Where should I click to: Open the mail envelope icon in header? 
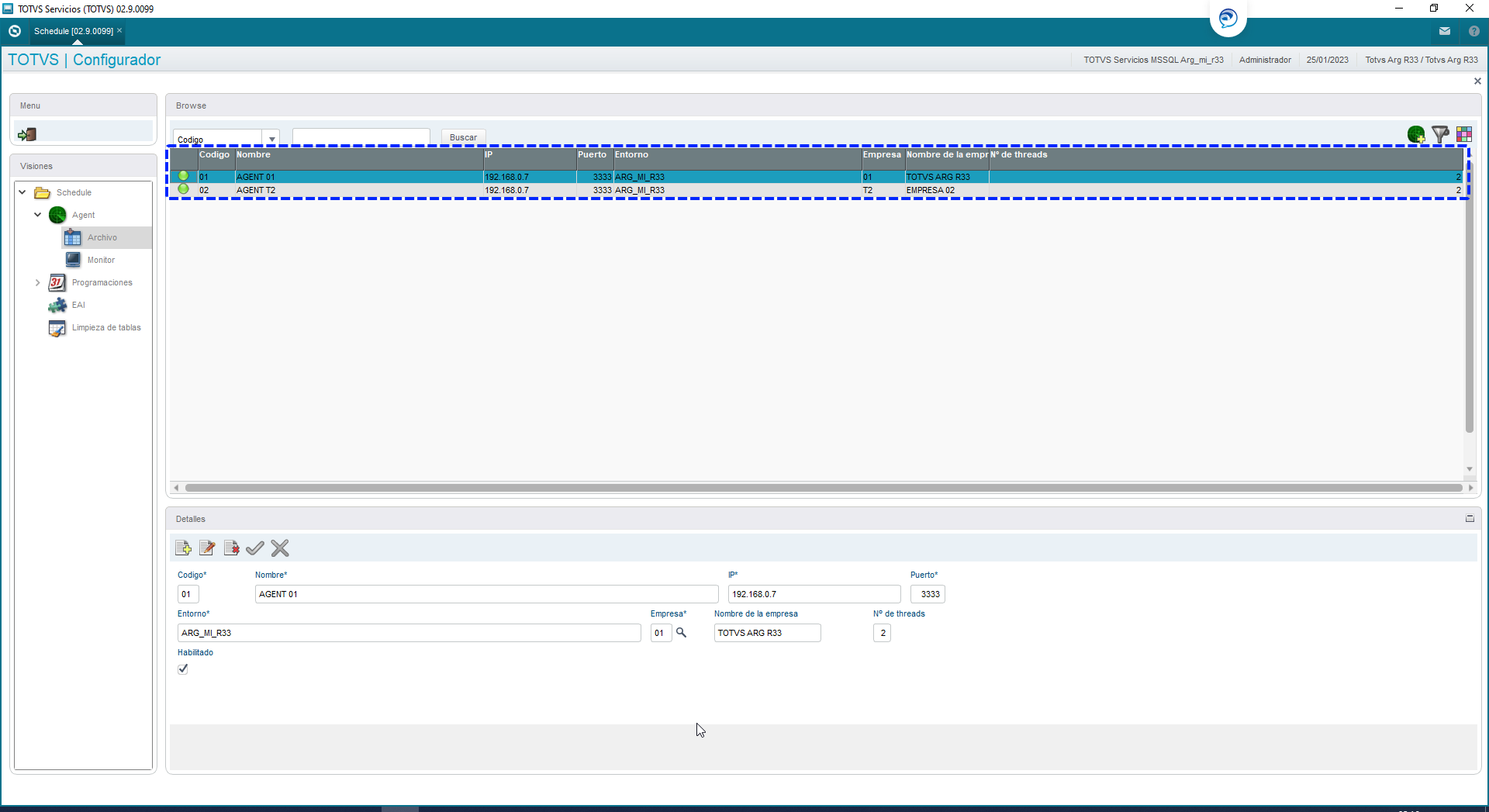coord(1445,31)
